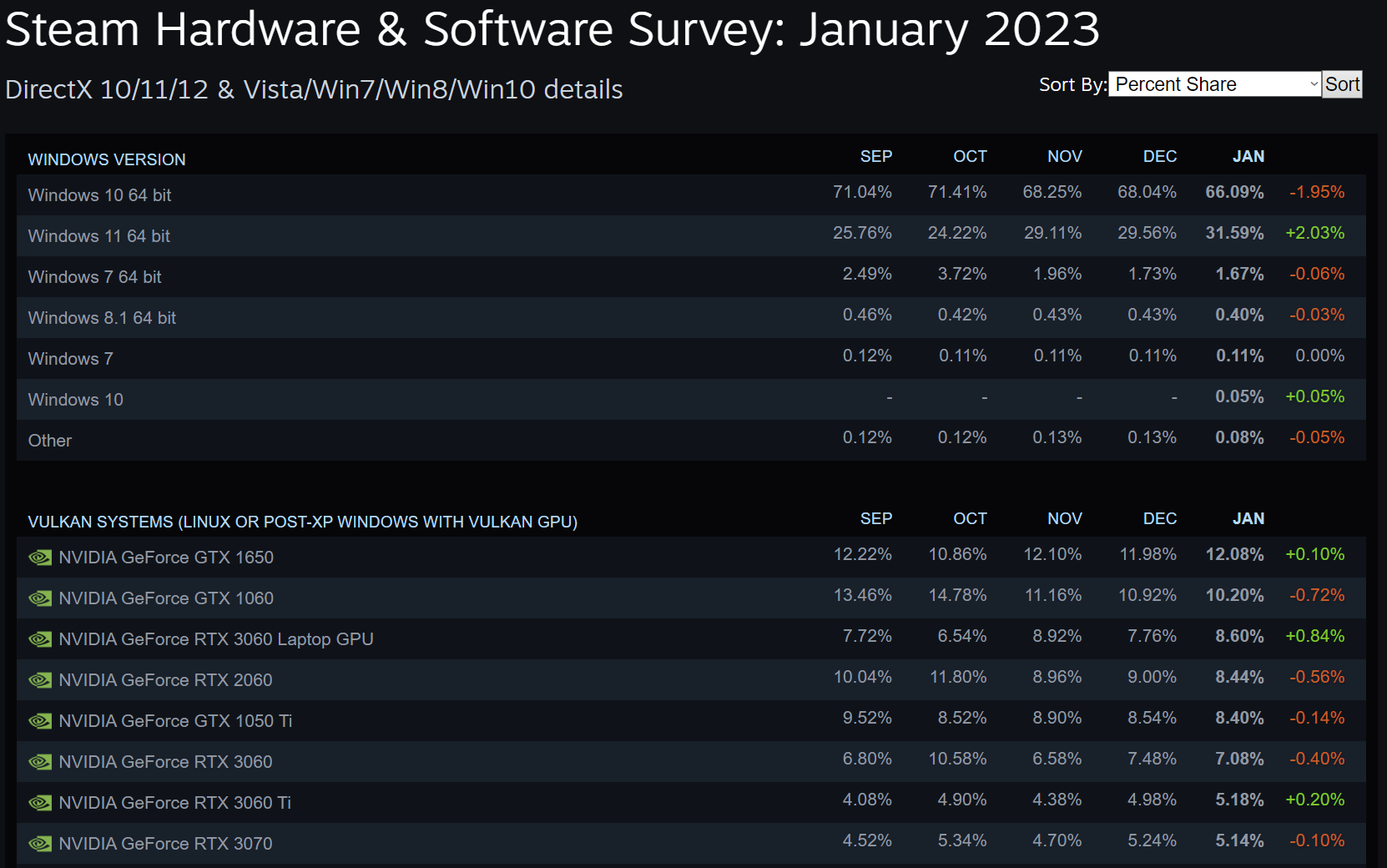Click Windows 11 64 bit OCT value 24.22%

[957, 233]
